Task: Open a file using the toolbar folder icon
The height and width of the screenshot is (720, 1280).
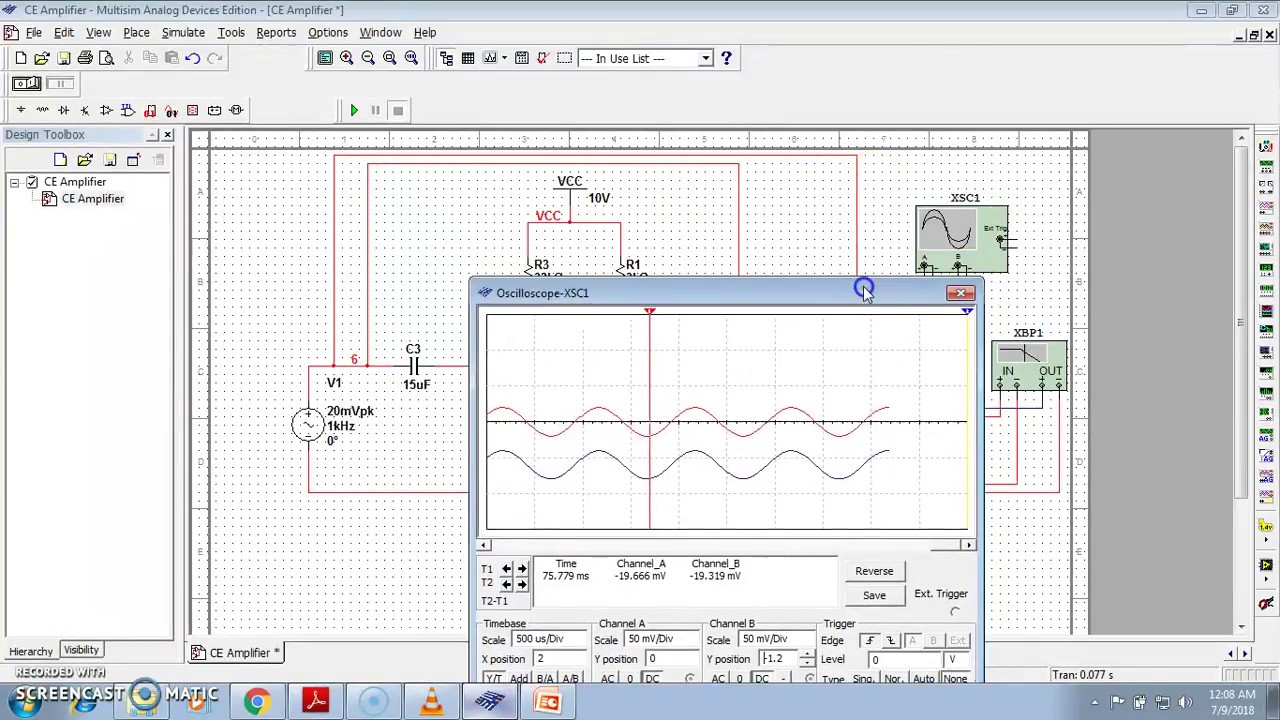Action: coord(42,58)
